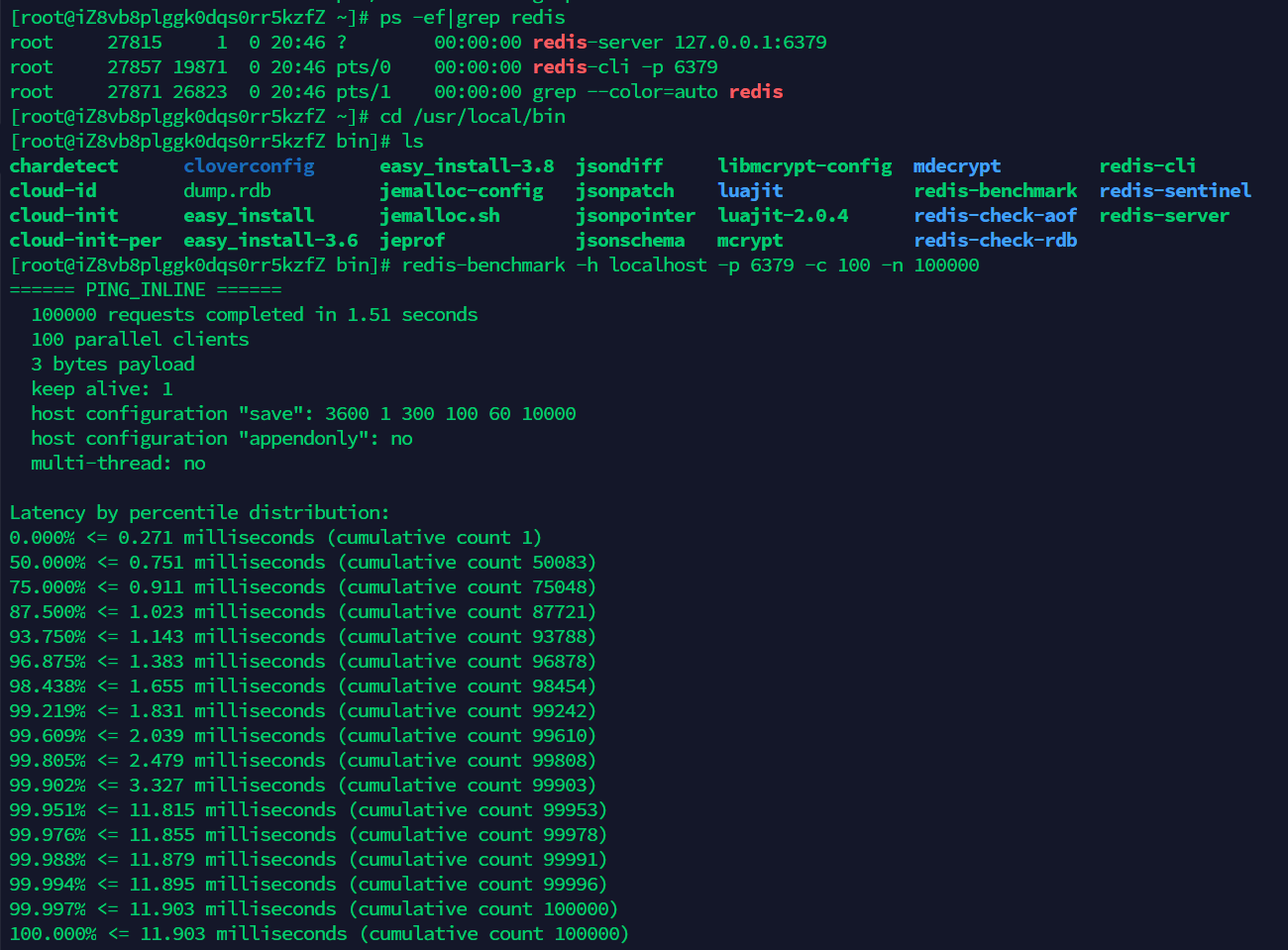Click the 'luajit' entry without version

click(750, 191)
